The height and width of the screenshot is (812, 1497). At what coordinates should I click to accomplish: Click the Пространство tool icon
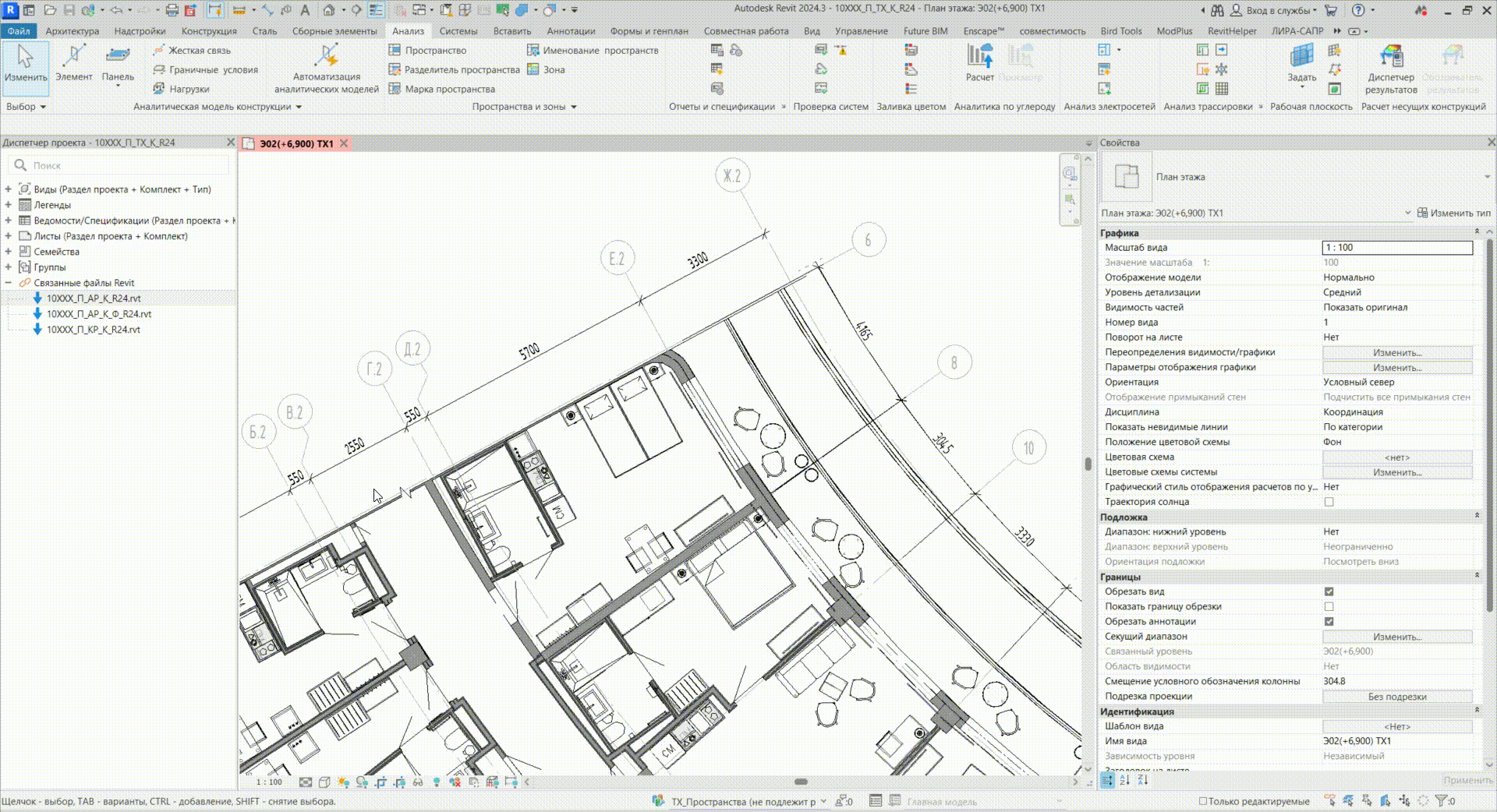pos(395,51)
